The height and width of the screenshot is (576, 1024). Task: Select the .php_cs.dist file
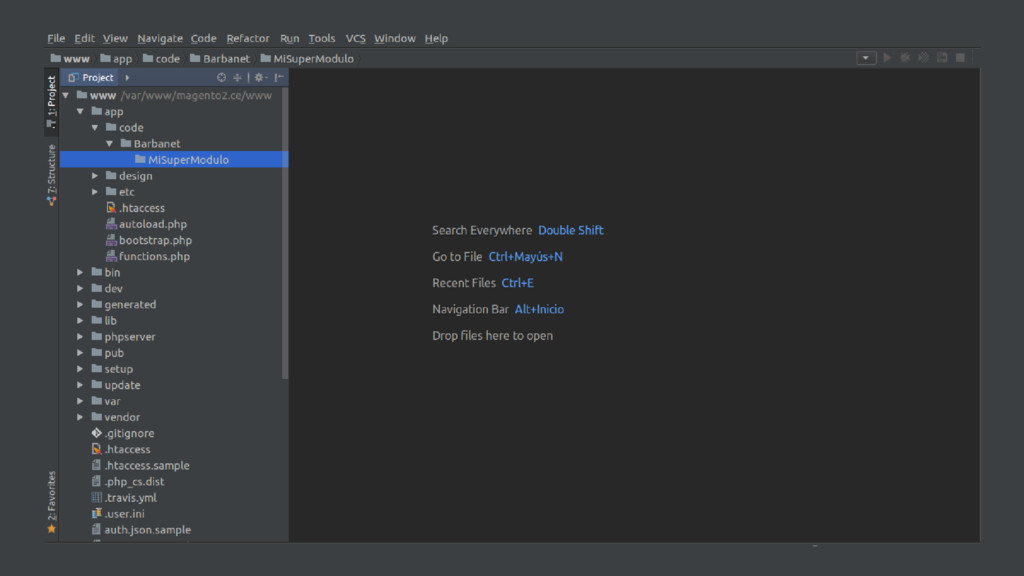(x=127, y=481)
